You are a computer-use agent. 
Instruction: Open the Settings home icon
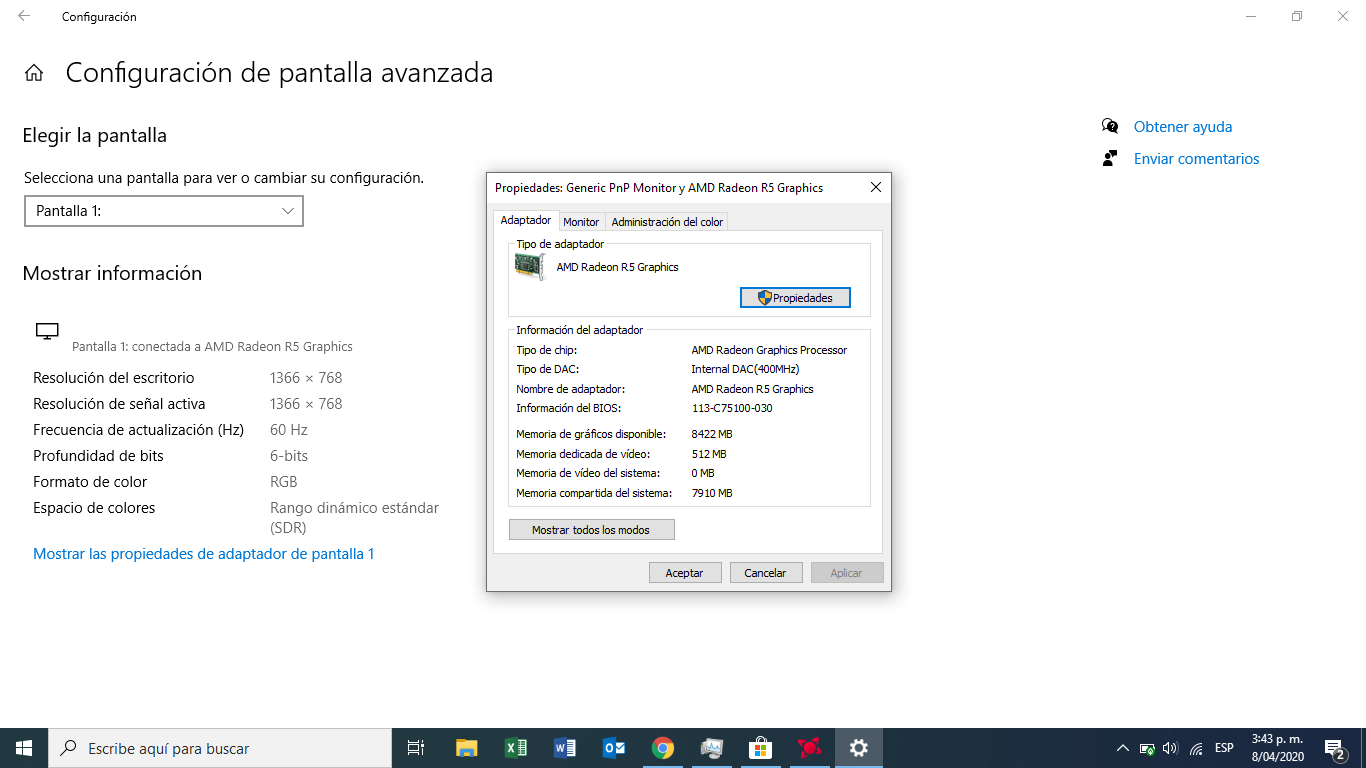click(x=34, y=73)
